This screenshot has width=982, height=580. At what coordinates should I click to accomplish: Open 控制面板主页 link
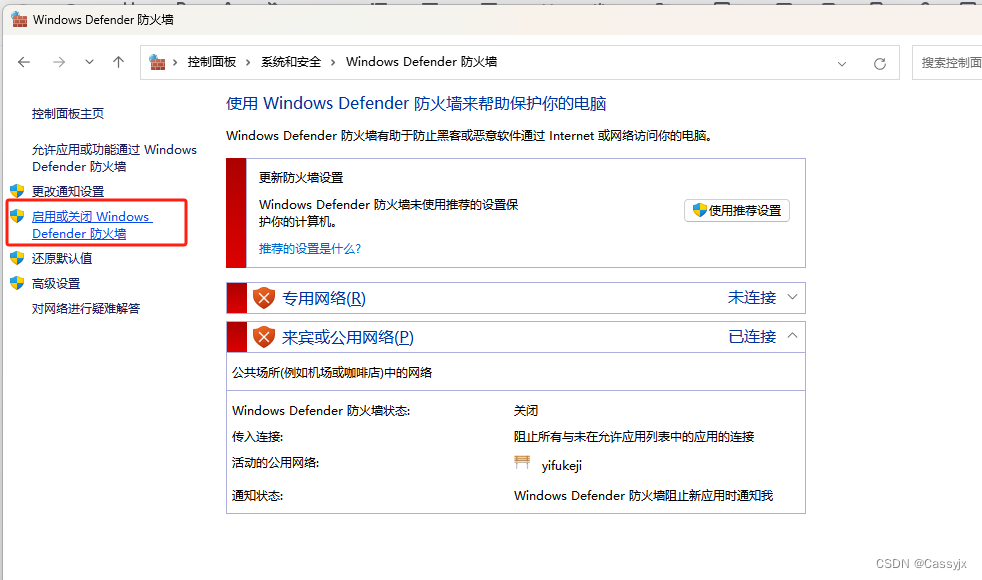(x=68, y=113)
